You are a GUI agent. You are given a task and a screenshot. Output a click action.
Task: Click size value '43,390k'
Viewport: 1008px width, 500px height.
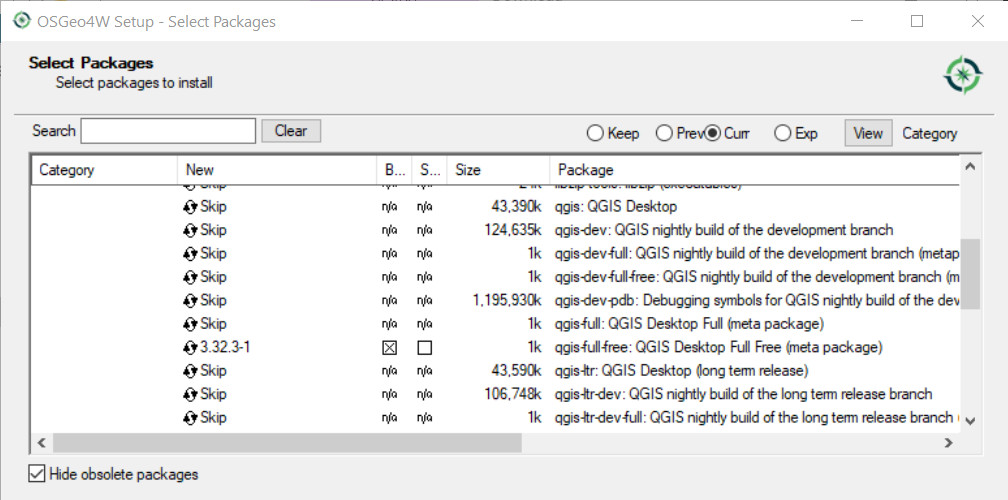[x=516, y=207]
